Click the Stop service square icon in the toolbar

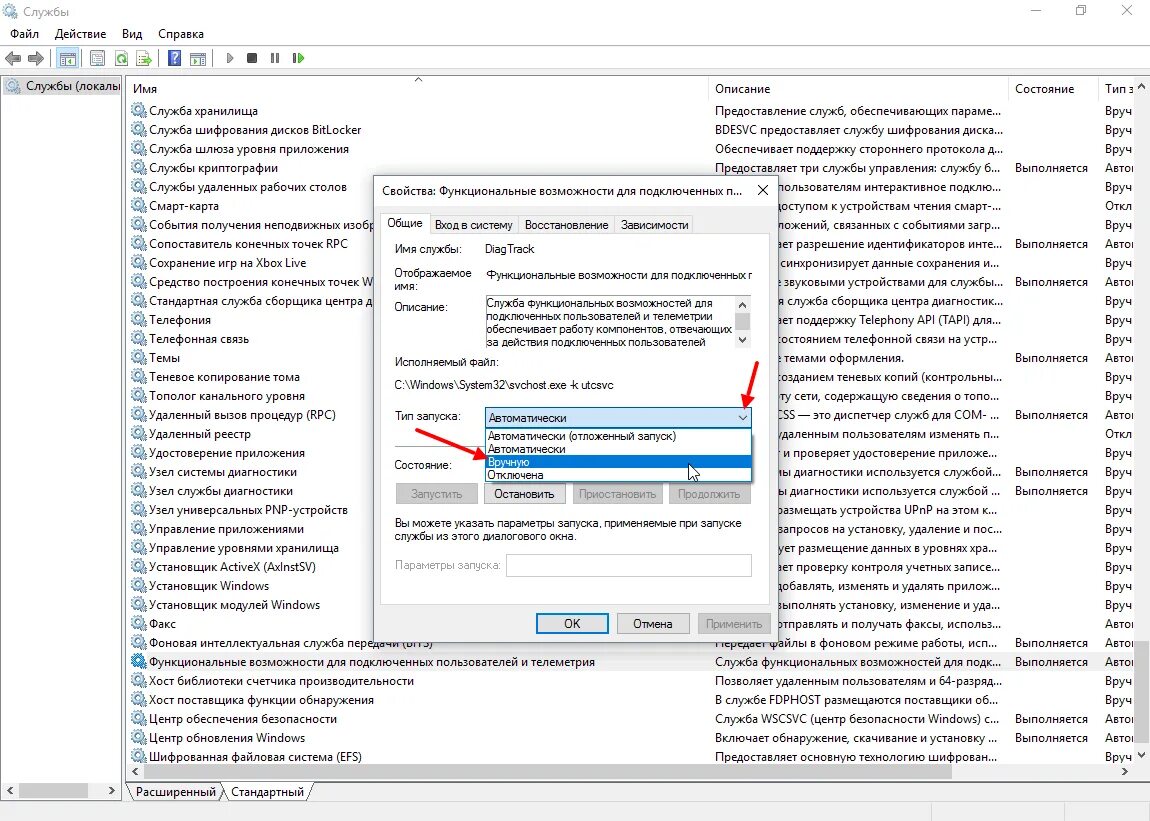coord(252,58)
